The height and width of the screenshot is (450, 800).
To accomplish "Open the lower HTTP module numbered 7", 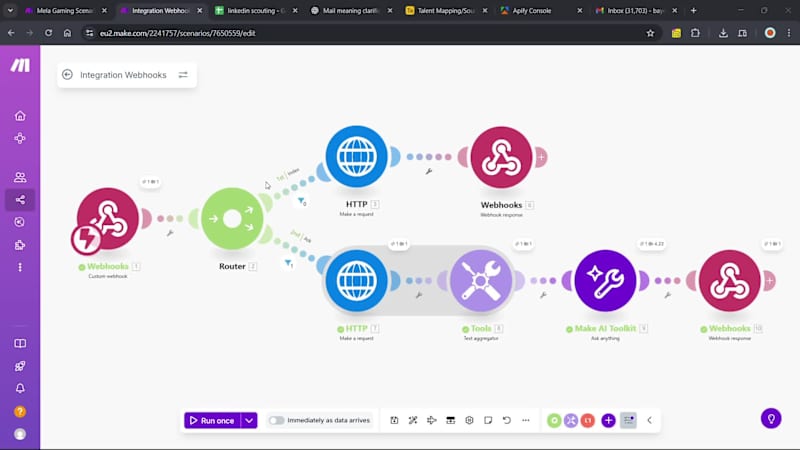I will click(x=357, y=281).
